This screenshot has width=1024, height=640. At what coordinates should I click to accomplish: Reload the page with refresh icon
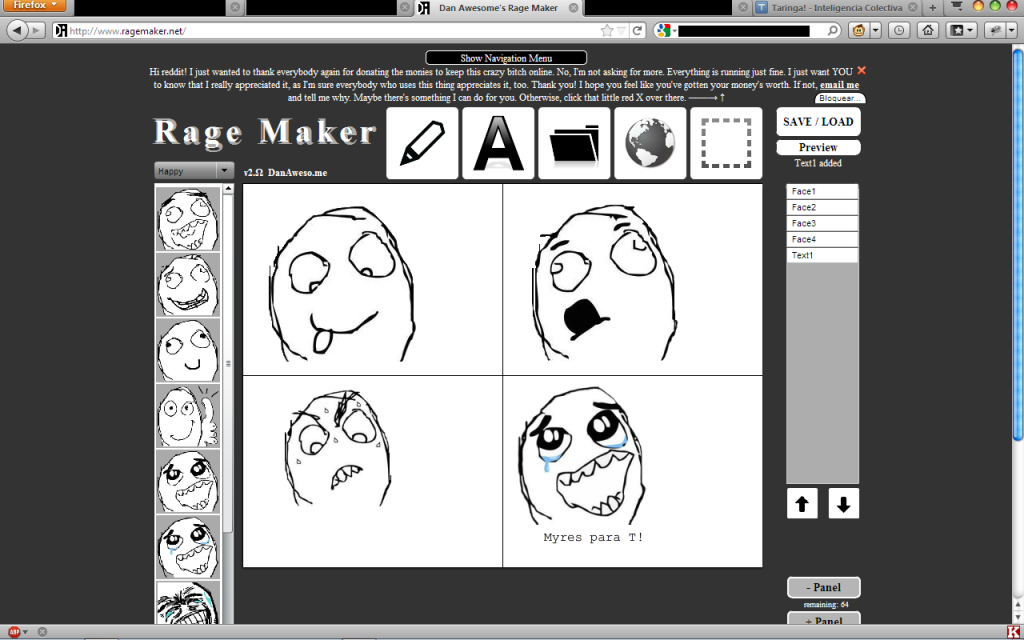tap(637, 30)
